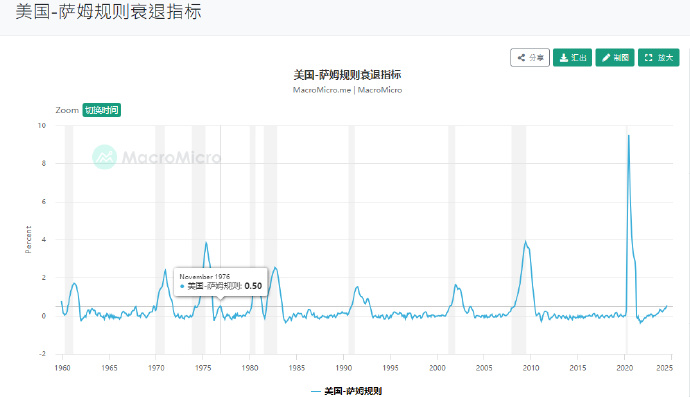Image resolution: width=690 pixels, height=397 pixels.
Task: Click the Zoom label
Action: click(67, 110)
